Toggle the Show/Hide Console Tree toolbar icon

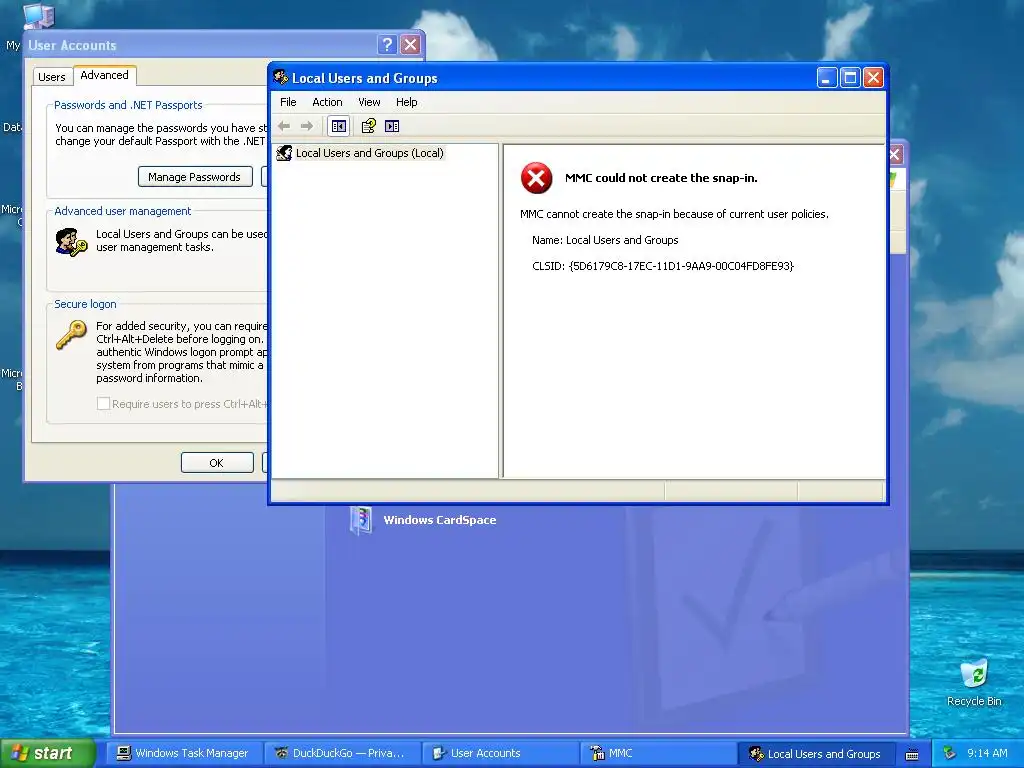click(x=338, y=126)
